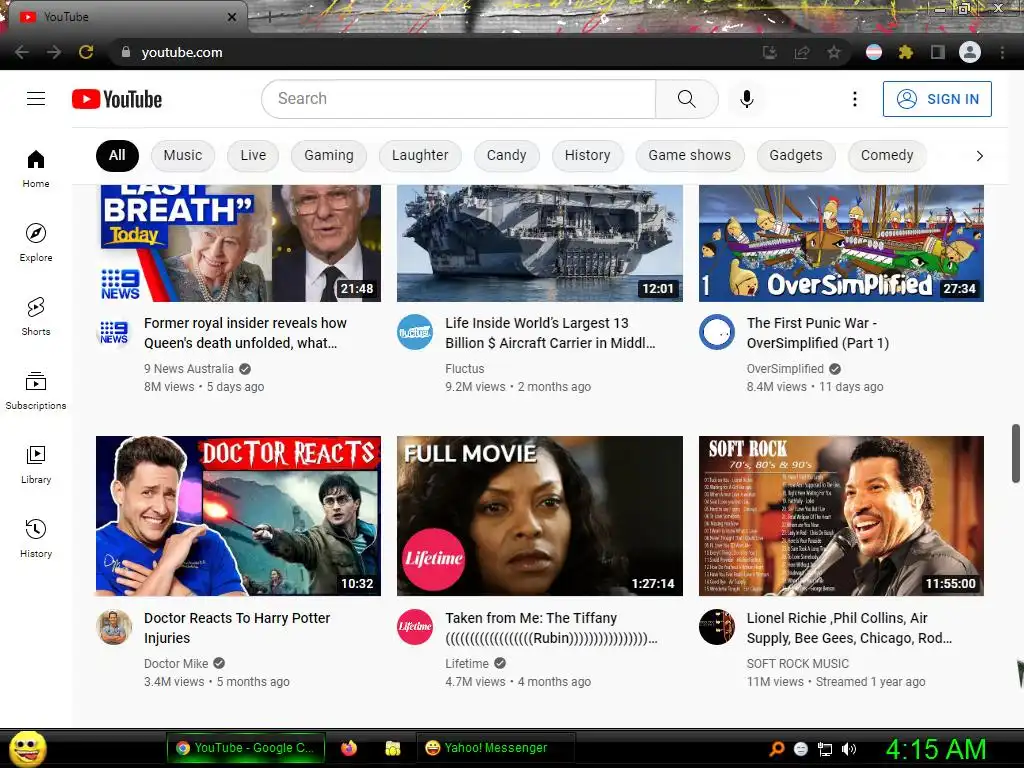The height and width of the screenshot is (768, 1024).
Task: Open 'Life Inside World's Largest' video title
Action: click(x=550, y=333)
